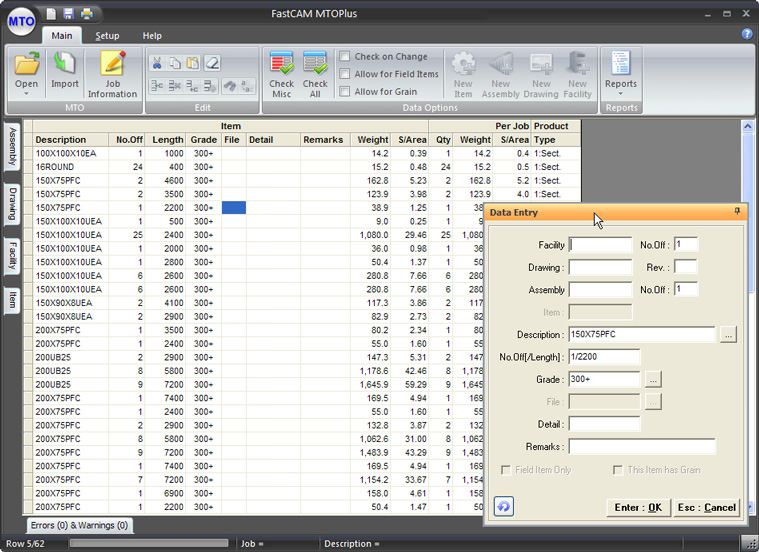Image resolution: width=759 pixels, height=552 pixels.
Task: Click the Esc : Cancel button
Action: pos(707,507)
